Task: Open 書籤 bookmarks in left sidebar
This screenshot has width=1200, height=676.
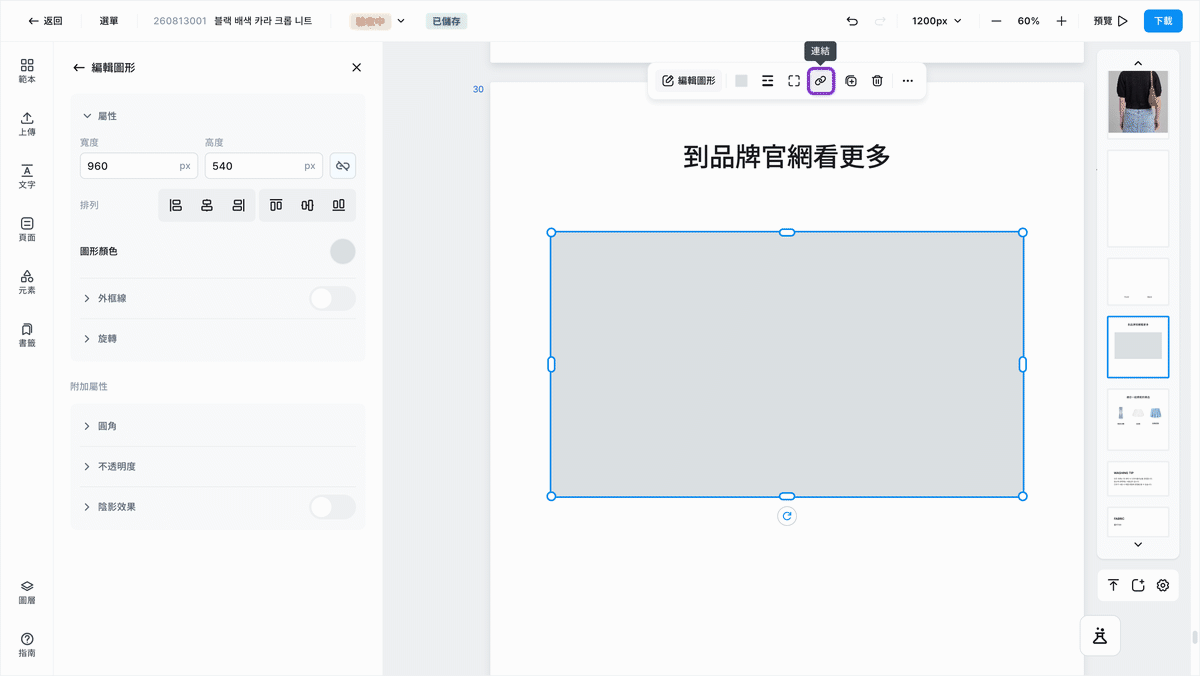Action: click(27, 334)
